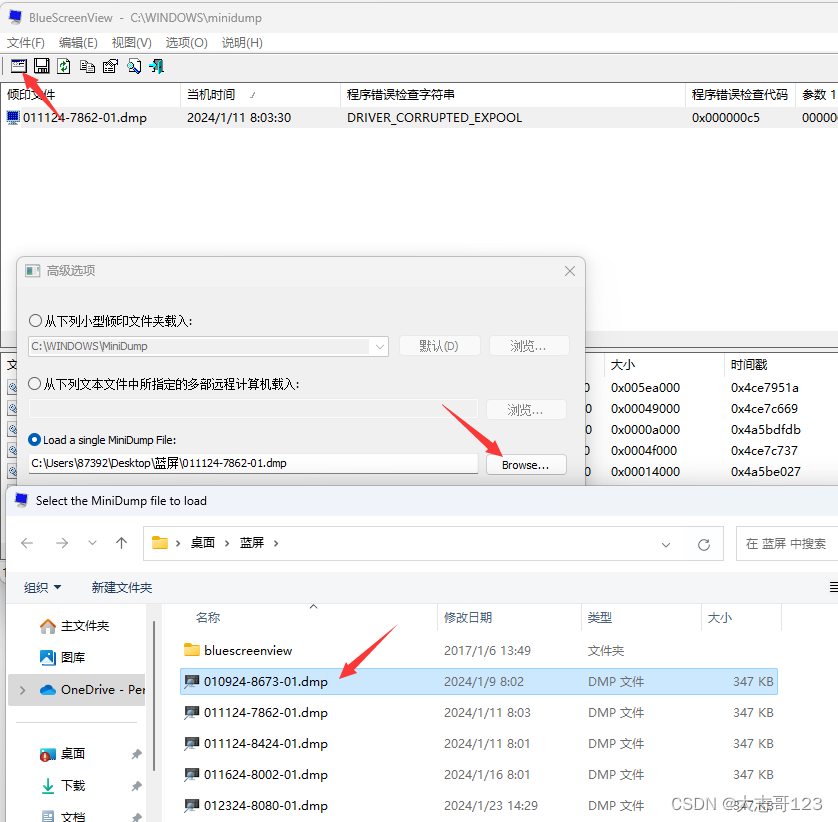Screen dimensions: 838x822
Task: Open the C:\WINDOWS\MiniDump folder dropdown
Action: point(379,346)
